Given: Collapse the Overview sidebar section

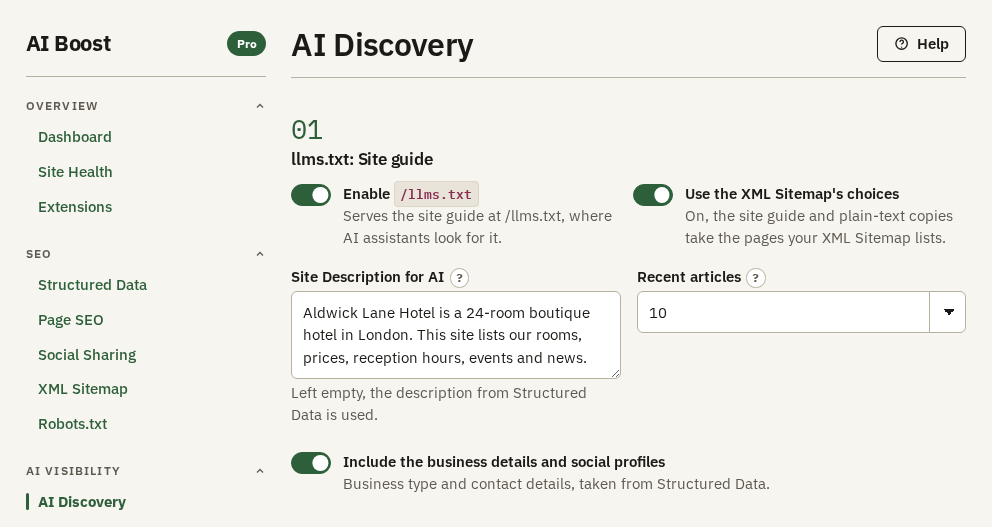Looking at the screenshot, I should [x=259, y=106].
